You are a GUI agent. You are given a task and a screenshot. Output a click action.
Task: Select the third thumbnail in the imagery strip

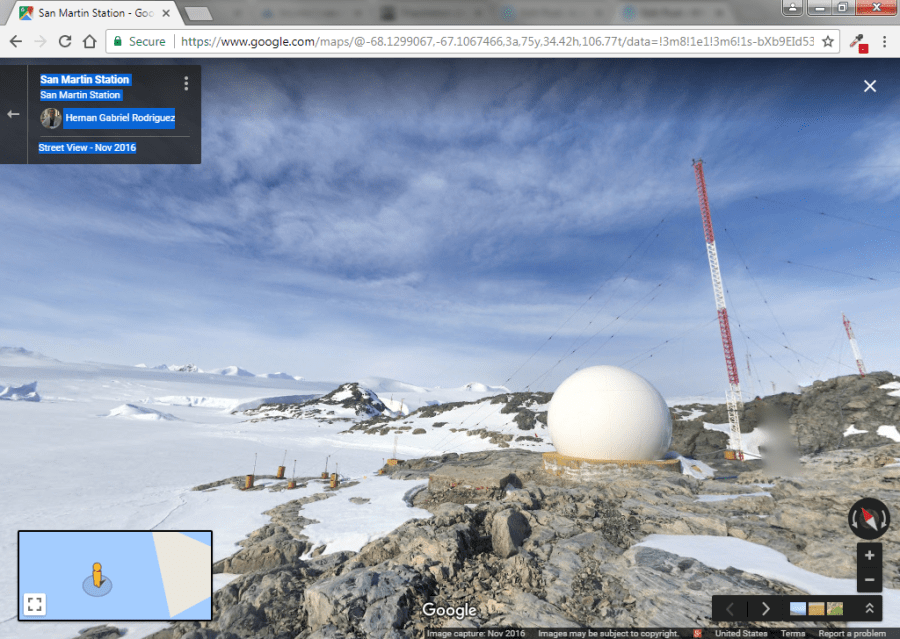pyautogui.click(x=834, y=608)
